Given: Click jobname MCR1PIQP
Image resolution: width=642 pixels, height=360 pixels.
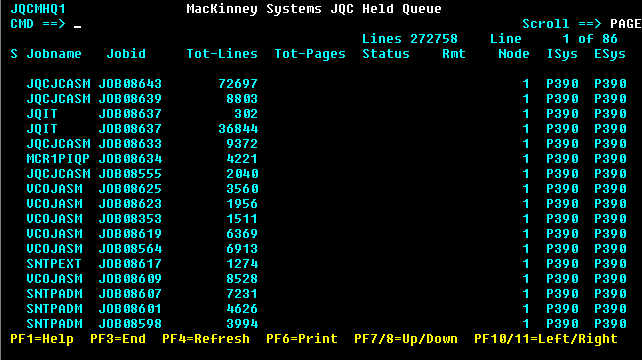Looking at the screenshot, I should tap(58, 159).
